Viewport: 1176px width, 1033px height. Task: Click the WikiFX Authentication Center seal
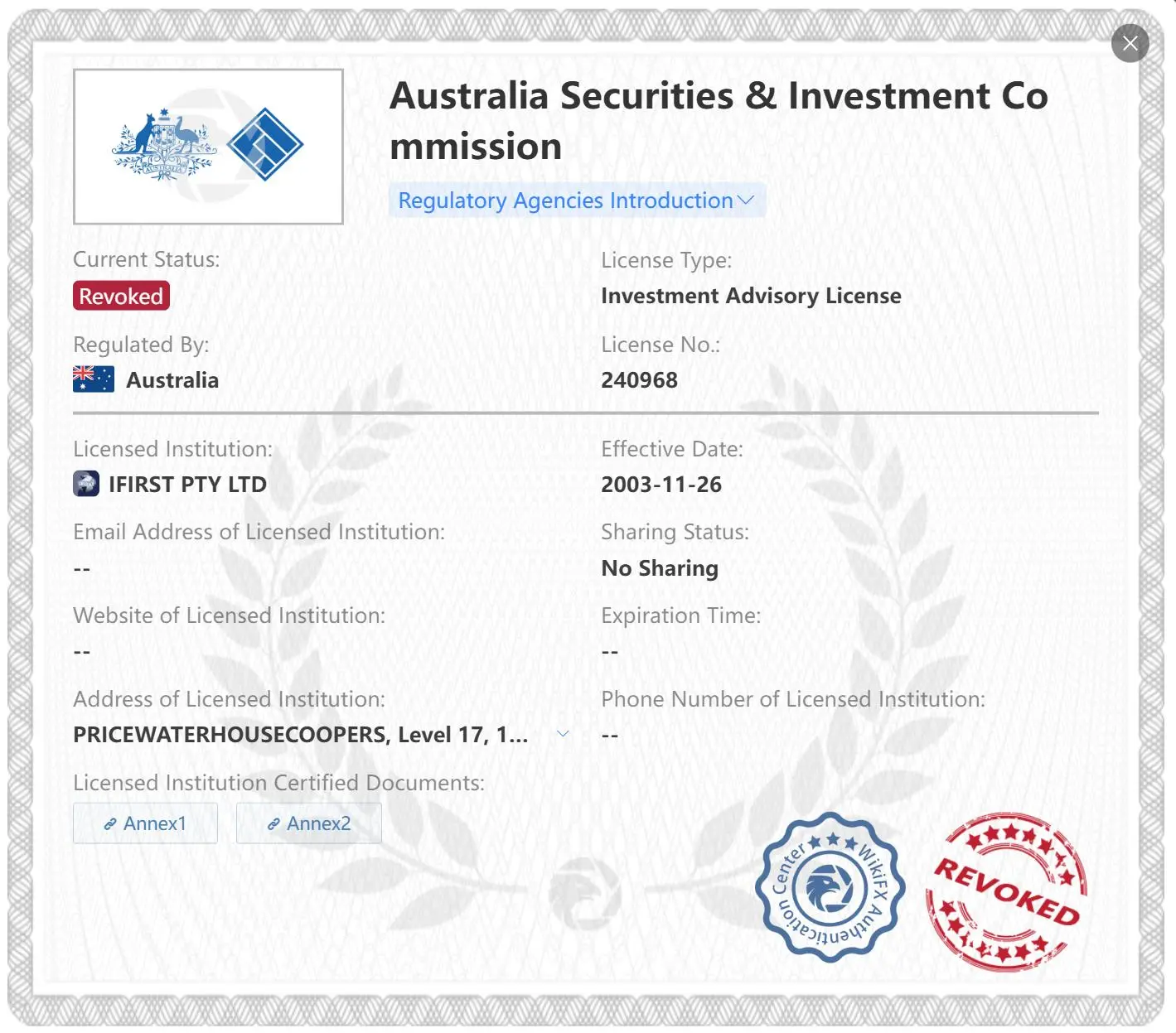click(x=830, y=888)
